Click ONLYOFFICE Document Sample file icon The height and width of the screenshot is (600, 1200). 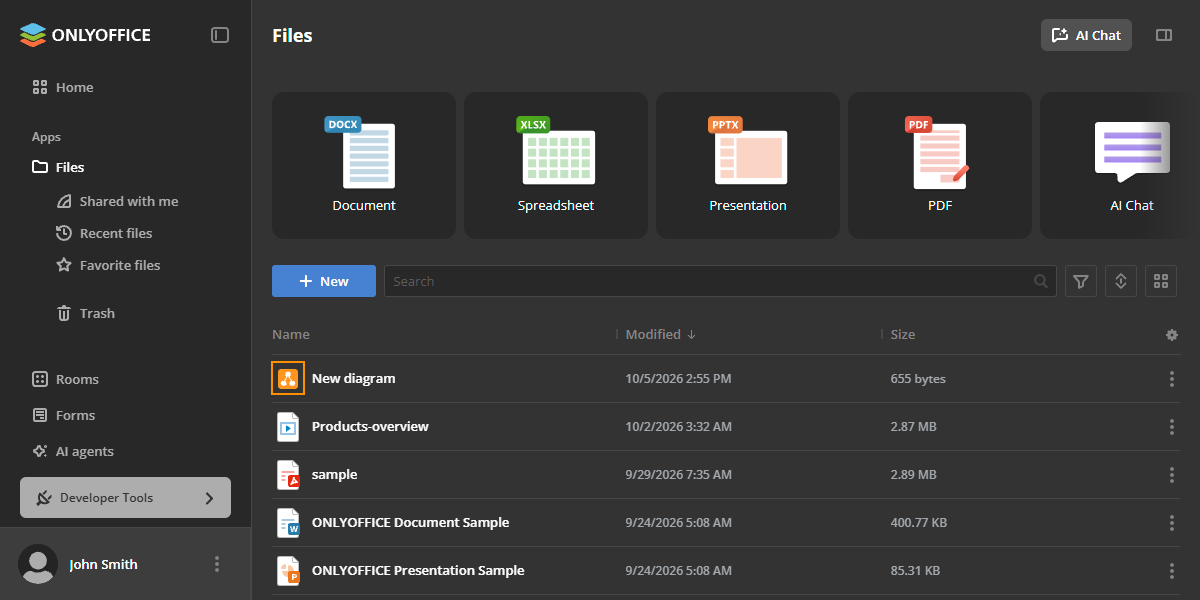pos(288,522)
